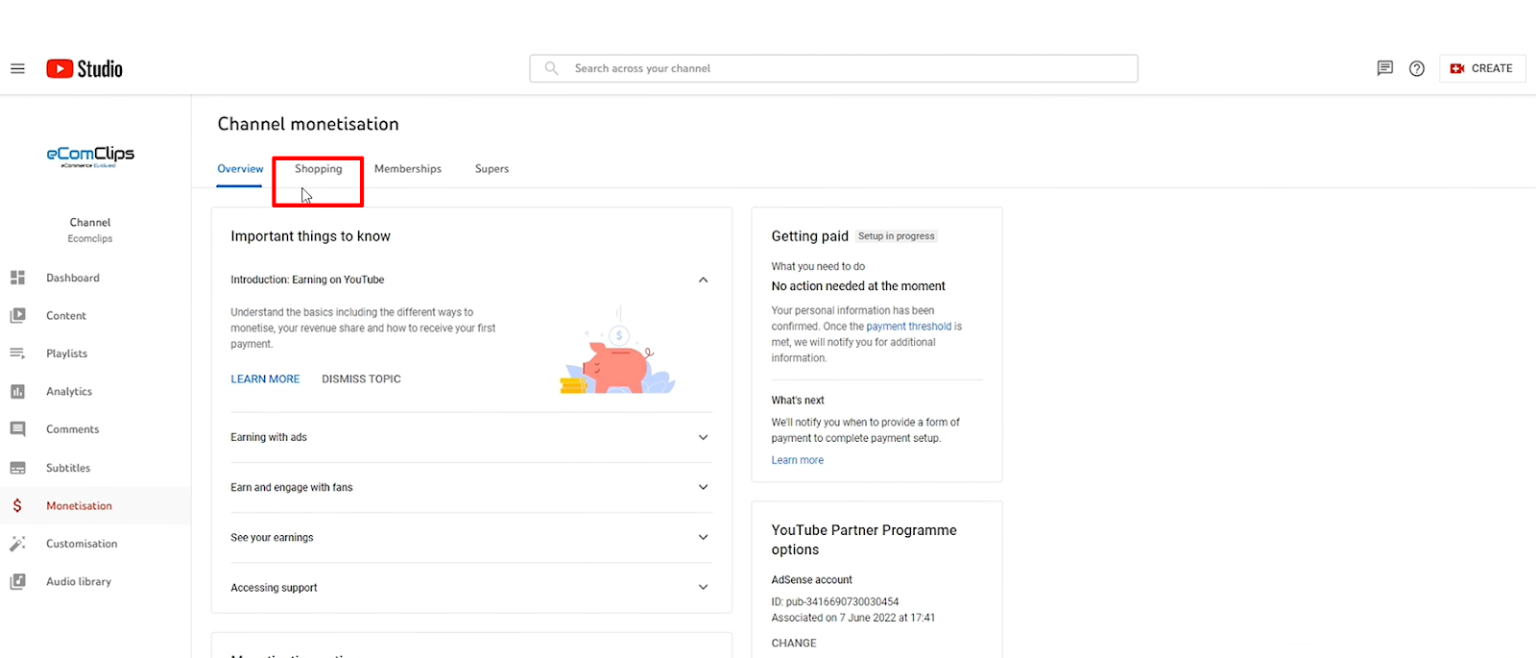The height and width of the screenshot is (658, 1536).
Task: Click the channel search field
Action: coord(833,68)
